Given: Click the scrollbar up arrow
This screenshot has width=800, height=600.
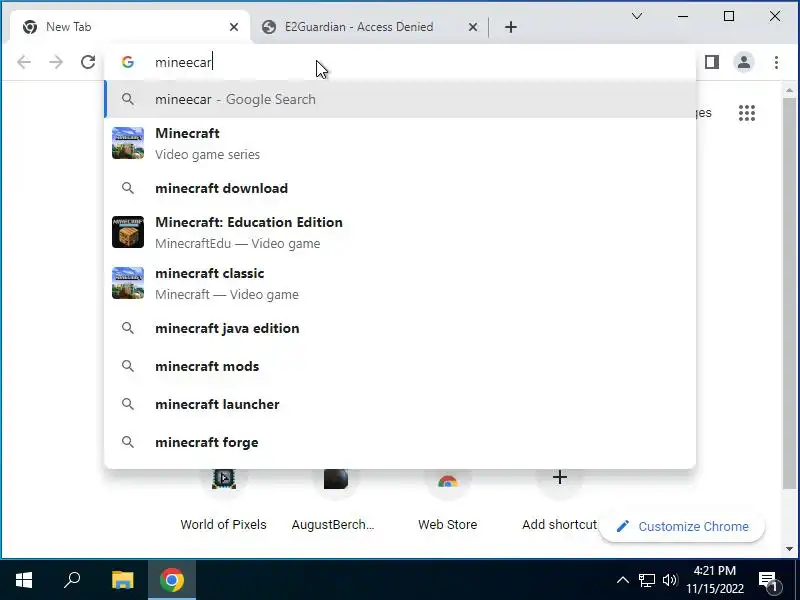Looking at the screenshot, I should click(x=789, y=90).
